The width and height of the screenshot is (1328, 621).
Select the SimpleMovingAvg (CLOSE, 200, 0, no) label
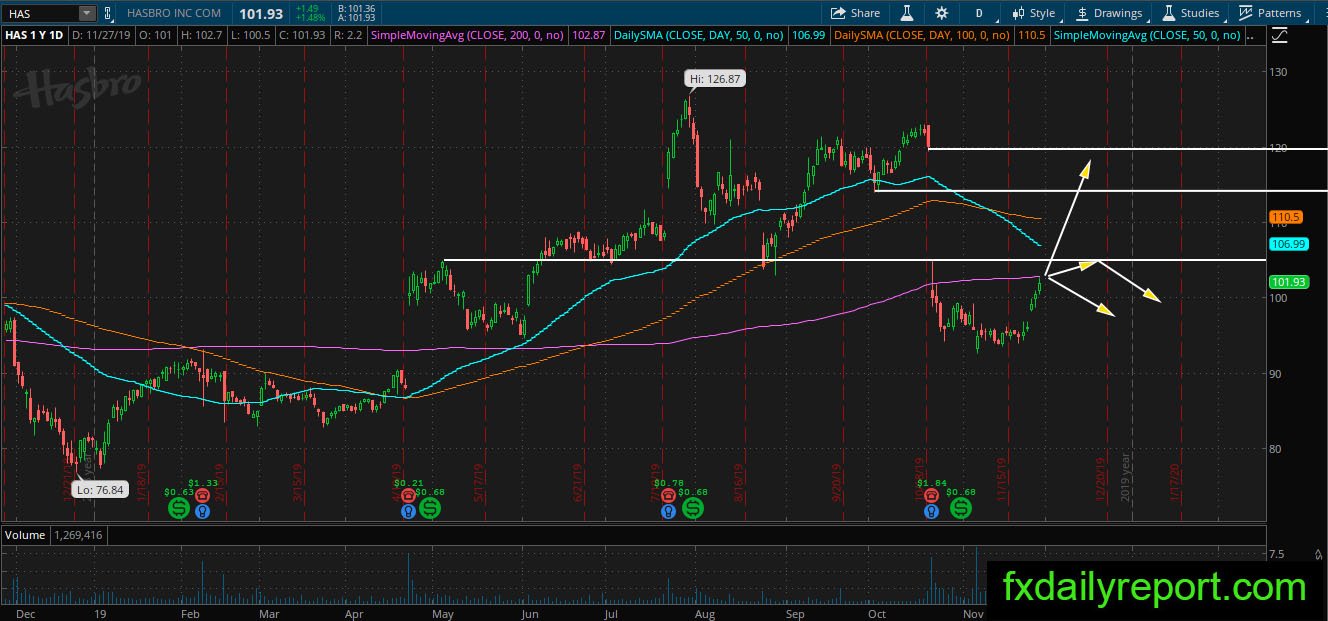pyautogui.click(x=467, y=35)
